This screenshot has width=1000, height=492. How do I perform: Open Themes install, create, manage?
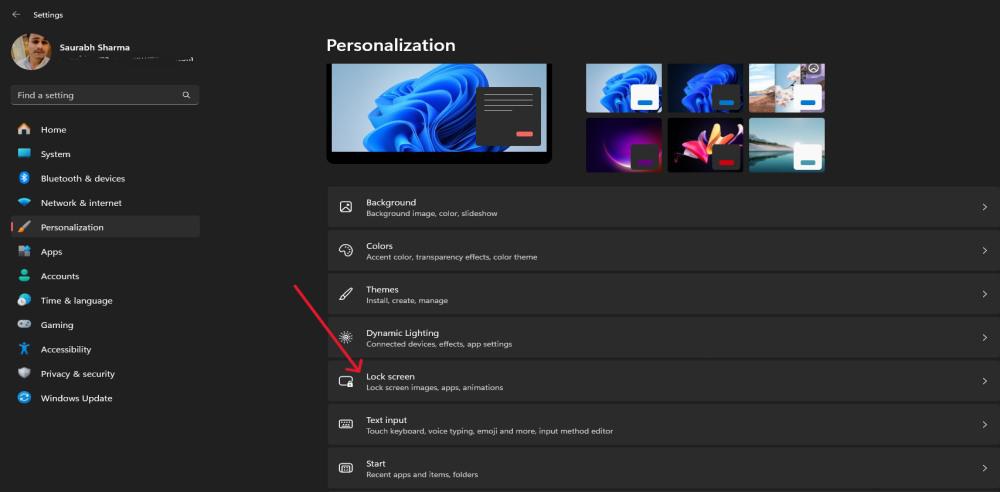664,294
